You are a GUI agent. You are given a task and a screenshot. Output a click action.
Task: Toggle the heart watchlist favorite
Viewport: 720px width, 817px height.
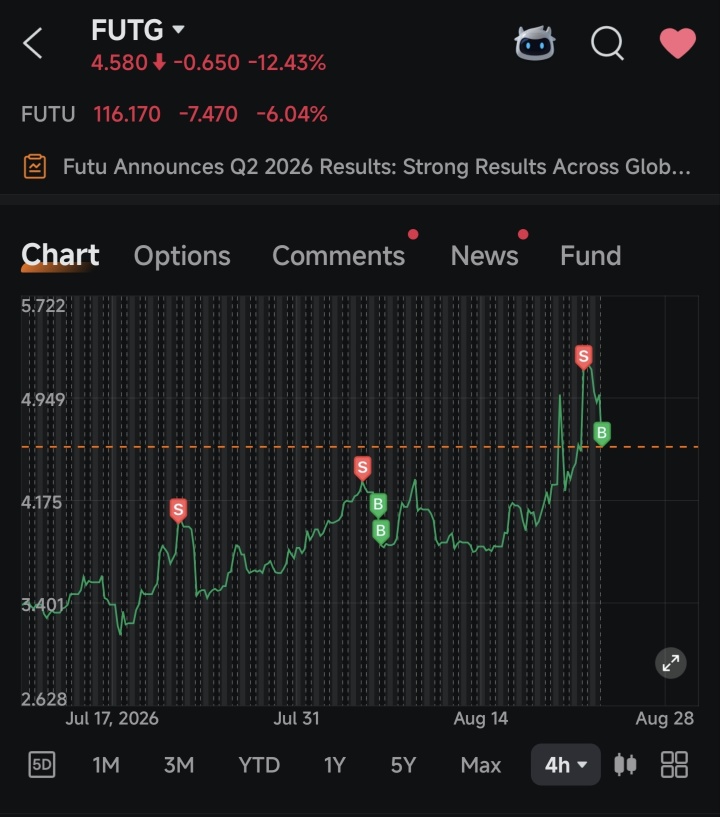pyautogui.click(x=677, y=43)
